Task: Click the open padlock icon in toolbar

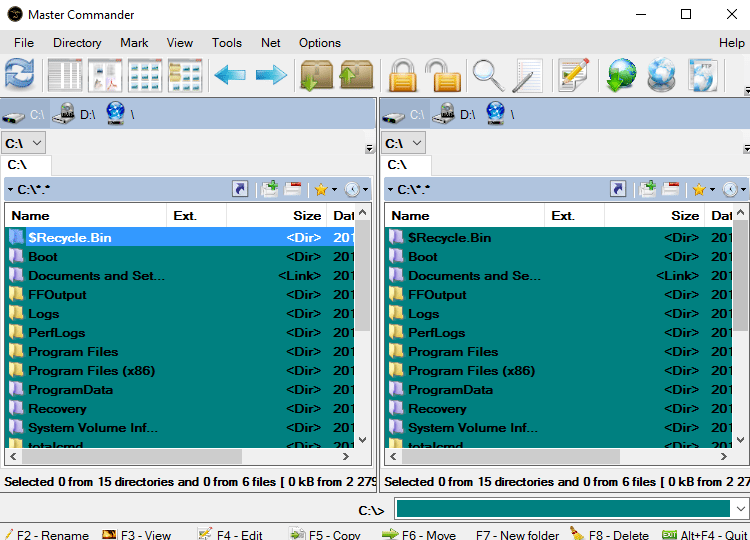Action: [442, 76]
